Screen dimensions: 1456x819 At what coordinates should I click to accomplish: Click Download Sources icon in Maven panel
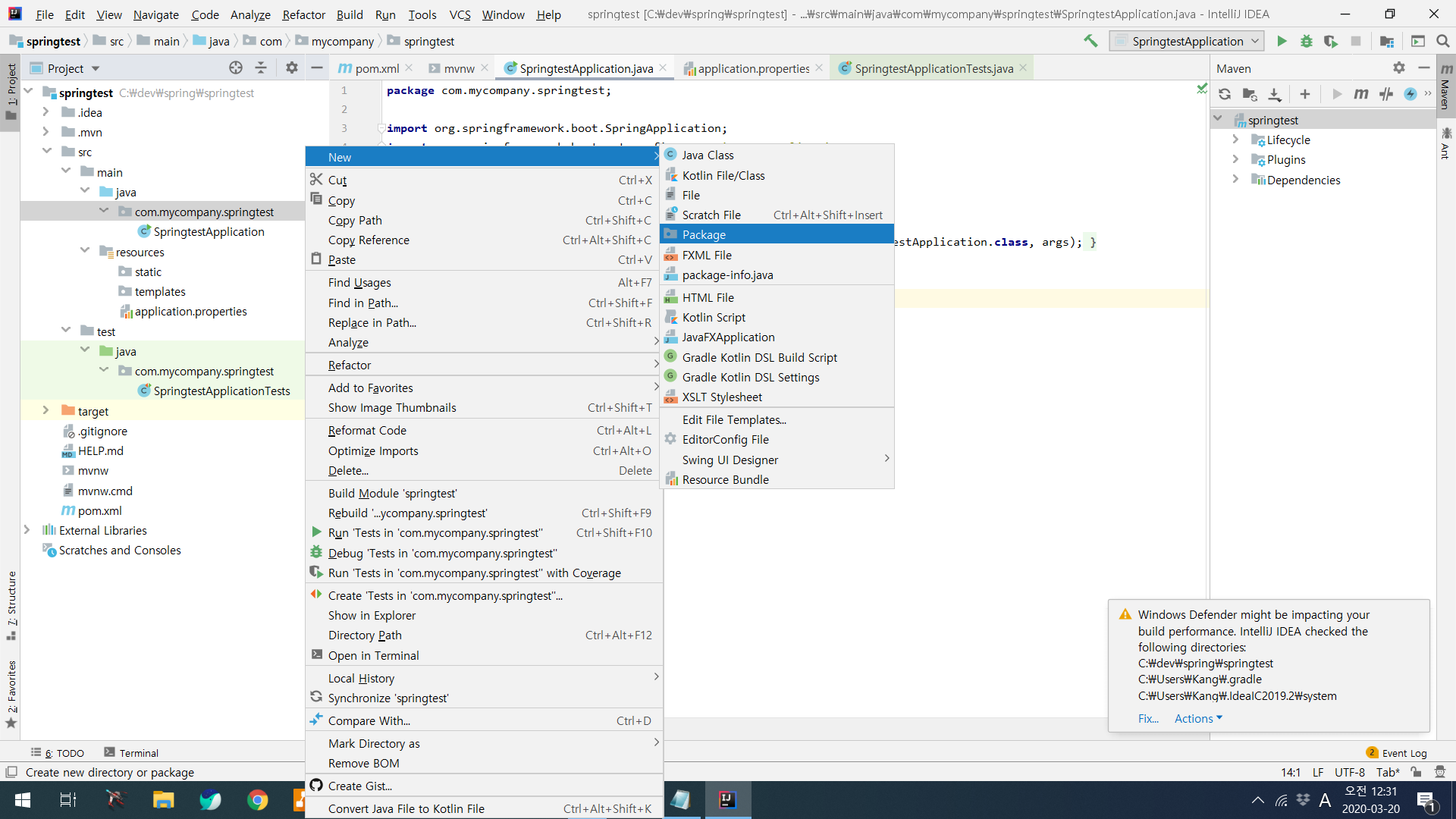1275,94
